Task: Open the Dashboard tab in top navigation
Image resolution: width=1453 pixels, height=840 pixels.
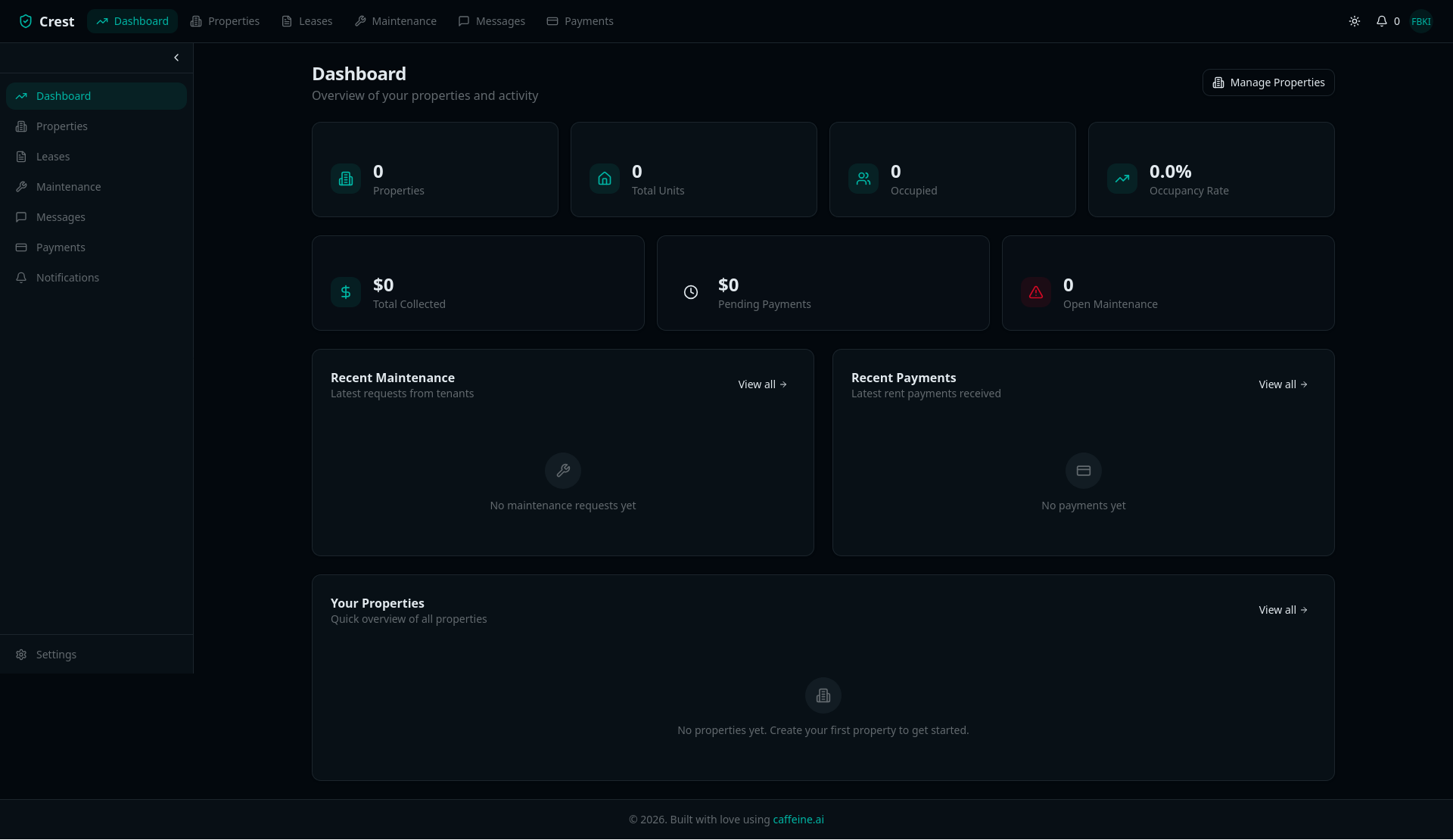Action: point(132,21)
